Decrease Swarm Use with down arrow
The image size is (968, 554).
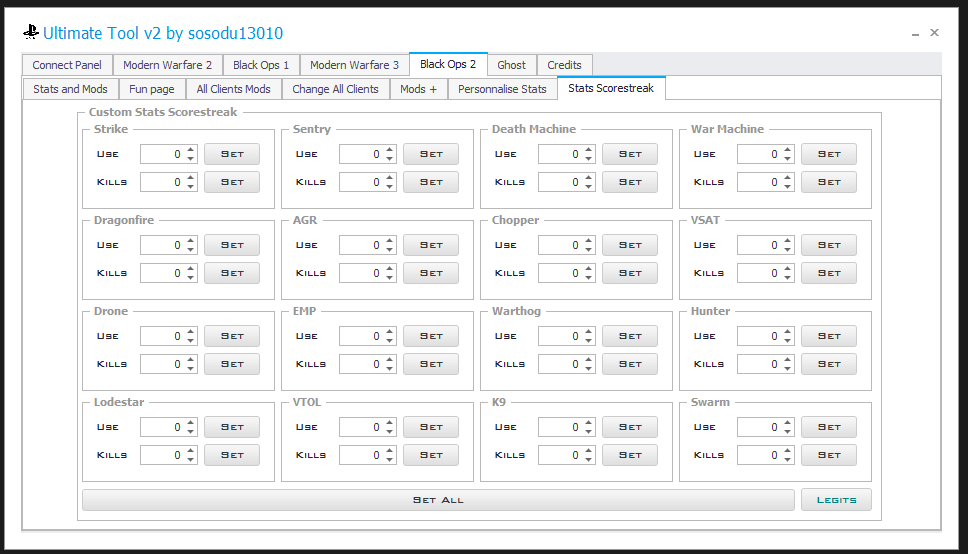coord(788,431)
